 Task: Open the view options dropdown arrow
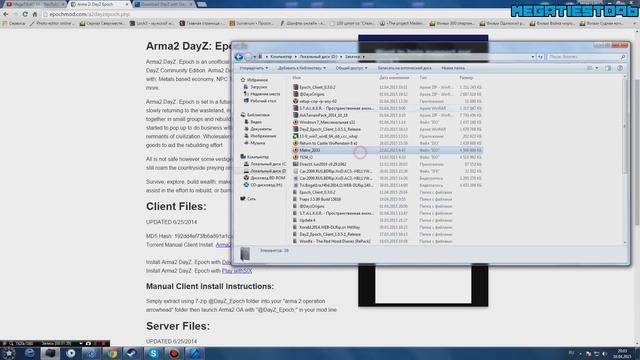click(x=597, y=68)
